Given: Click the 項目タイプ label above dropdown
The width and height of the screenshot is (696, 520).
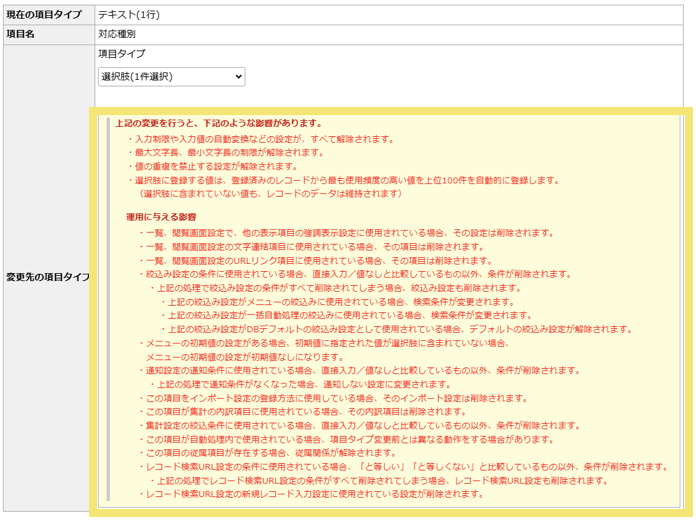Looking at the screenshot, I should point(121,53).
